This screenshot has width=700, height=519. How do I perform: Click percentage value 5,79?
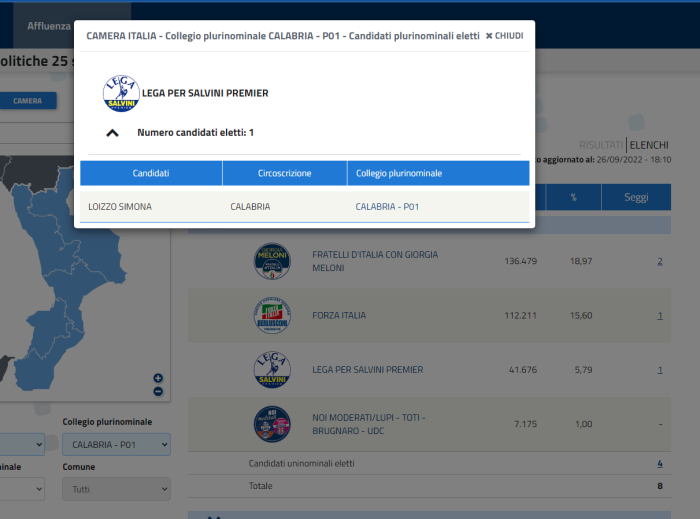[583, 370]
